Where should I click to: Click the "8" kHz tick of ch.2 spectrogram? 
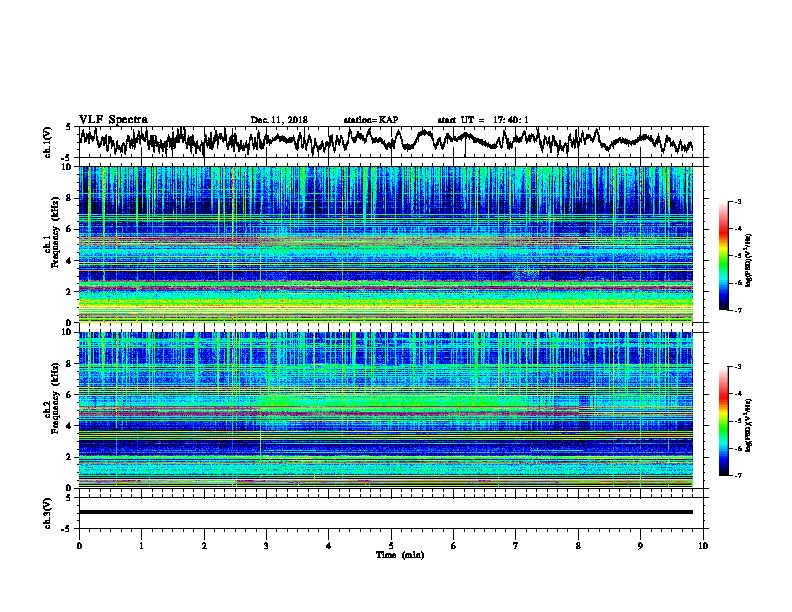(x=69, y=364)
